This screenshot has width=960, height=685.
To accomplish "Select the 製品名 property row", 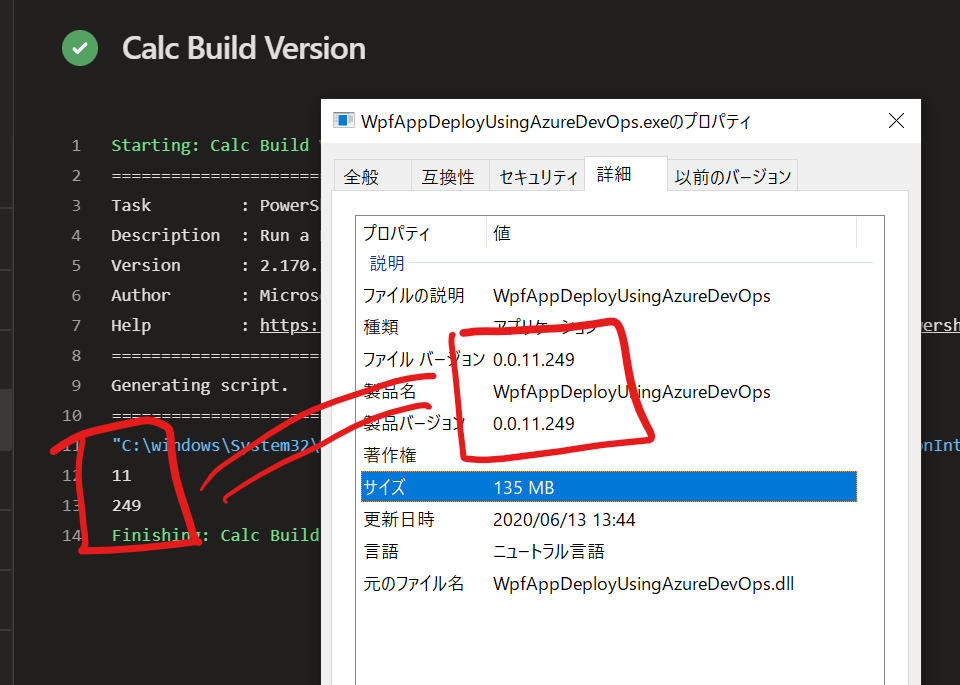I will tap(609, 392).
